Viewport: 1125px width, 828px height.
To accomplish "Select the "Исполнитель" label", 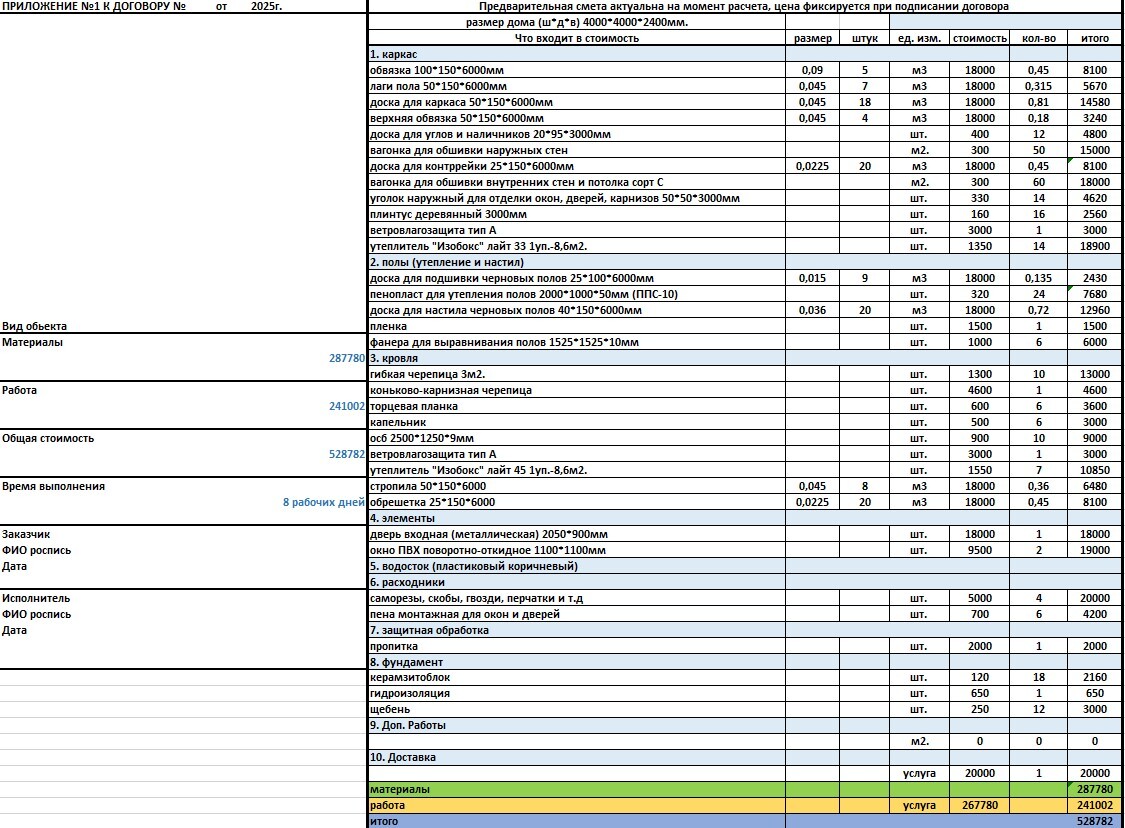I will pos(36,598).
